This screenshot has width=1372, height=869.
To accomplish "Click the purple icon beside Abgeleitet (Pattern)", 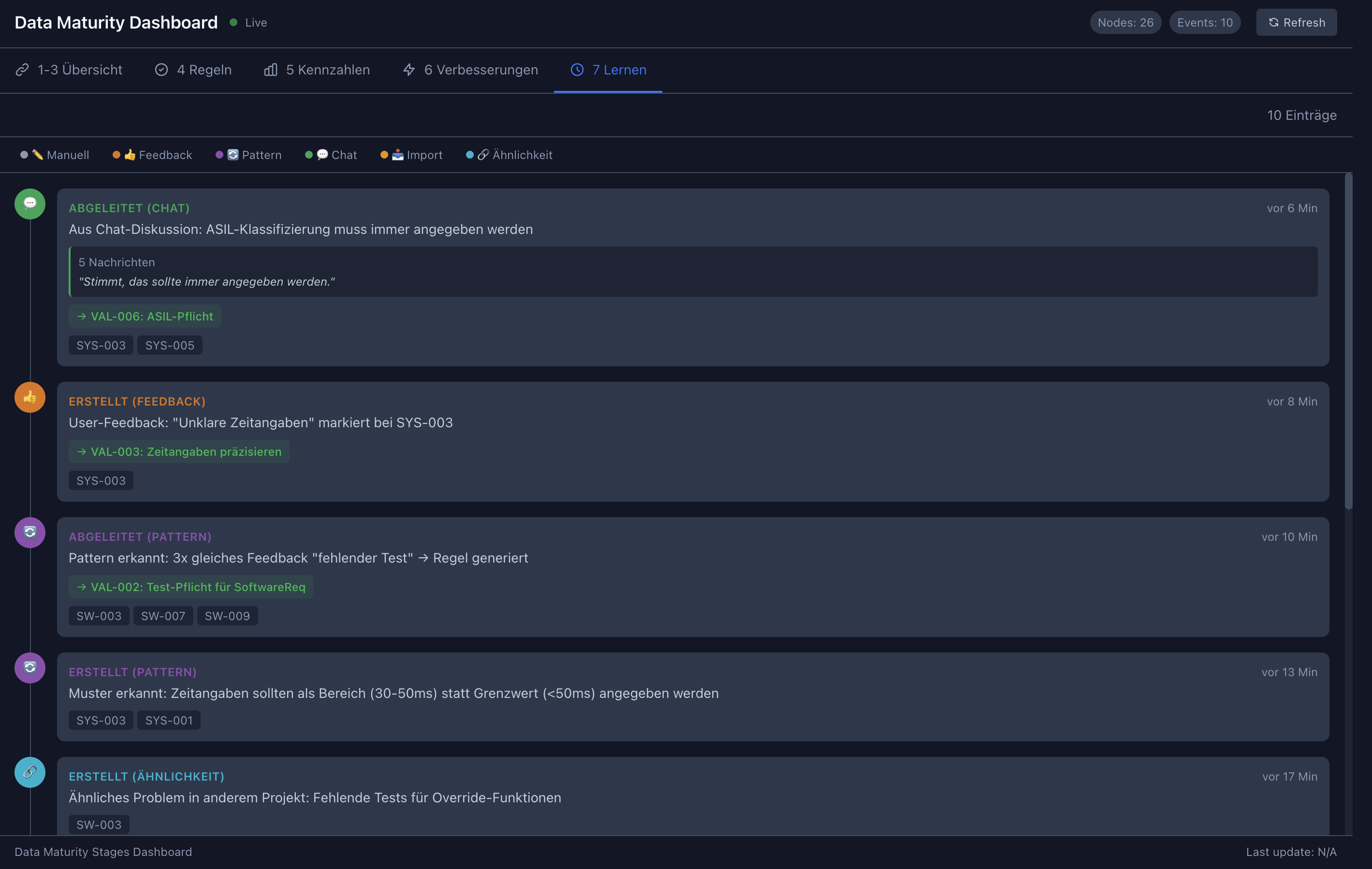I will point(29,533).
